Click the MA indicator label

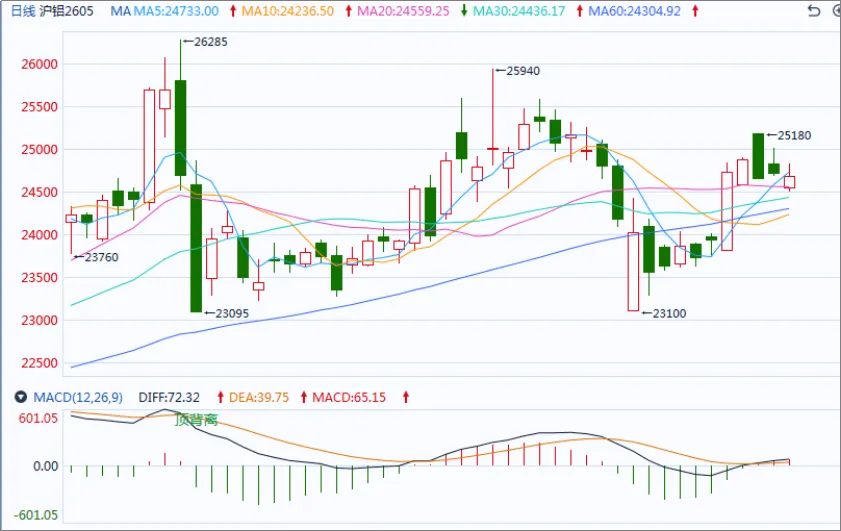[x=120, y=11]
